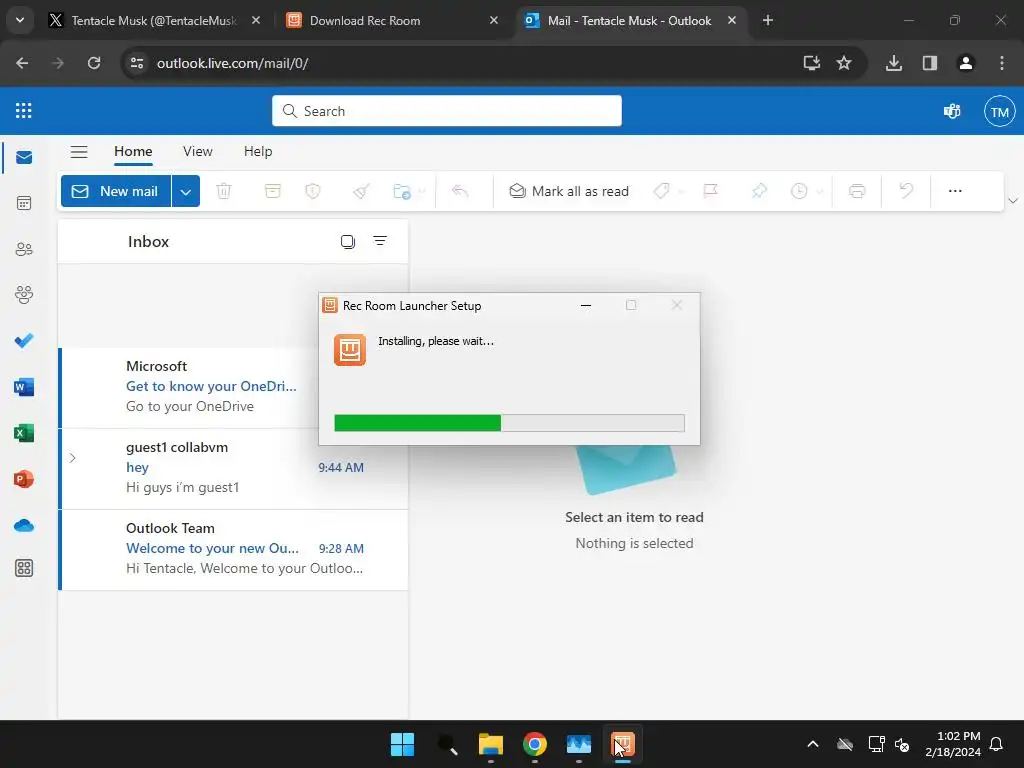1024x768 pixels.
Task: Toggle the navigation pane hamburger button
Action: click(x=79, y=152)
